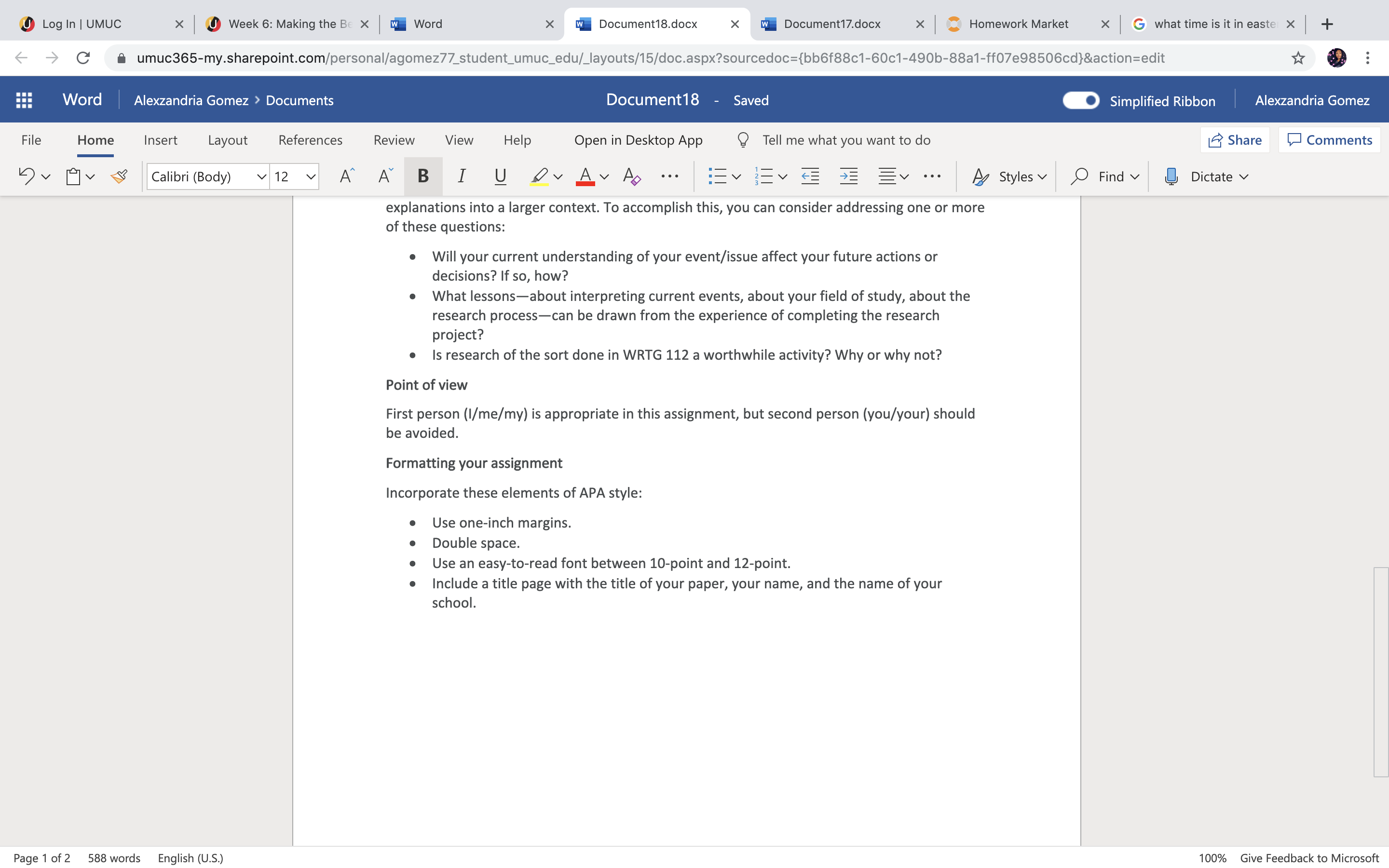This screenshot has height=868, width=1389.
Task: Open a new browser tab
Action: 1327,24
